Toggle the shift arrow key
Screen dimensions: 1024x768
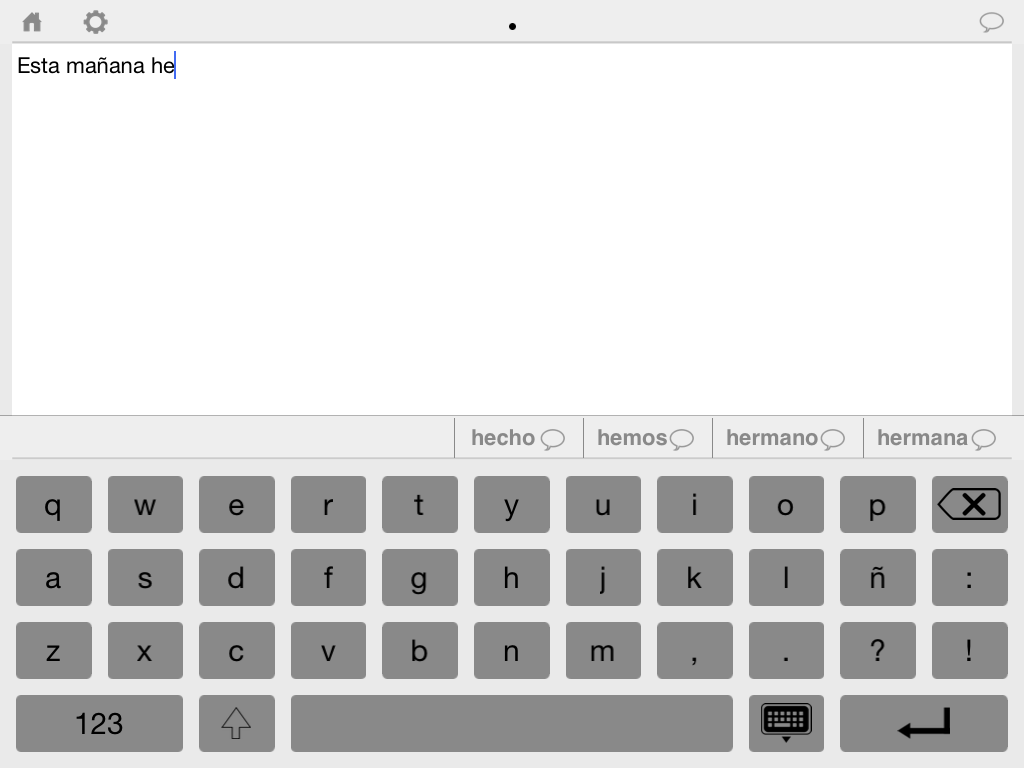click(x=236, y=723)
